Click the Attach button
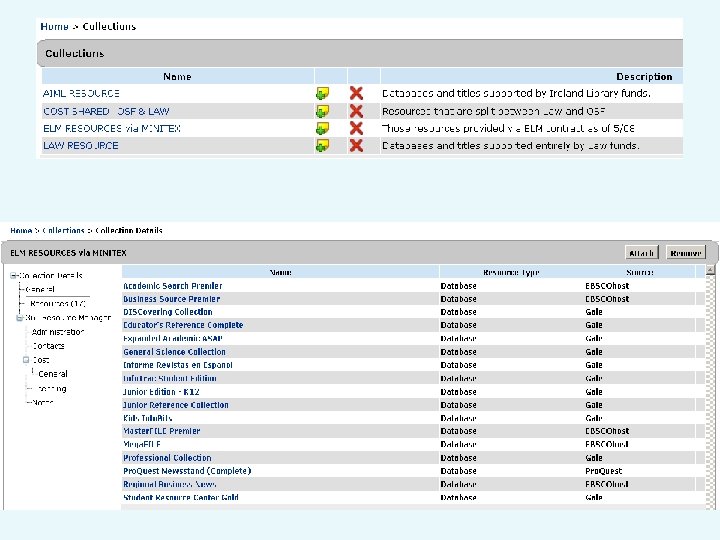Screen dimensions: 720x540 pos(641,253)
